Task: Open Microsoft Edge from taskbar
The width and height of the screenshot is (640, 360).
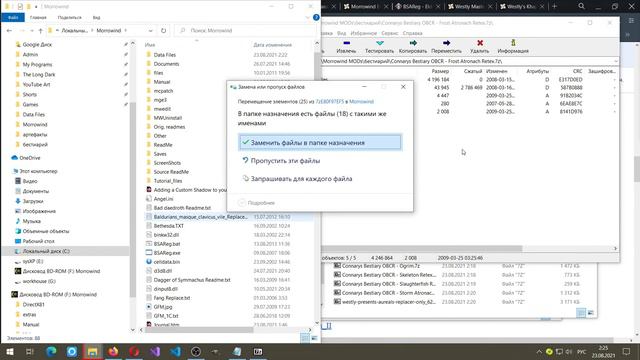Action: click(x=51, y=351)
